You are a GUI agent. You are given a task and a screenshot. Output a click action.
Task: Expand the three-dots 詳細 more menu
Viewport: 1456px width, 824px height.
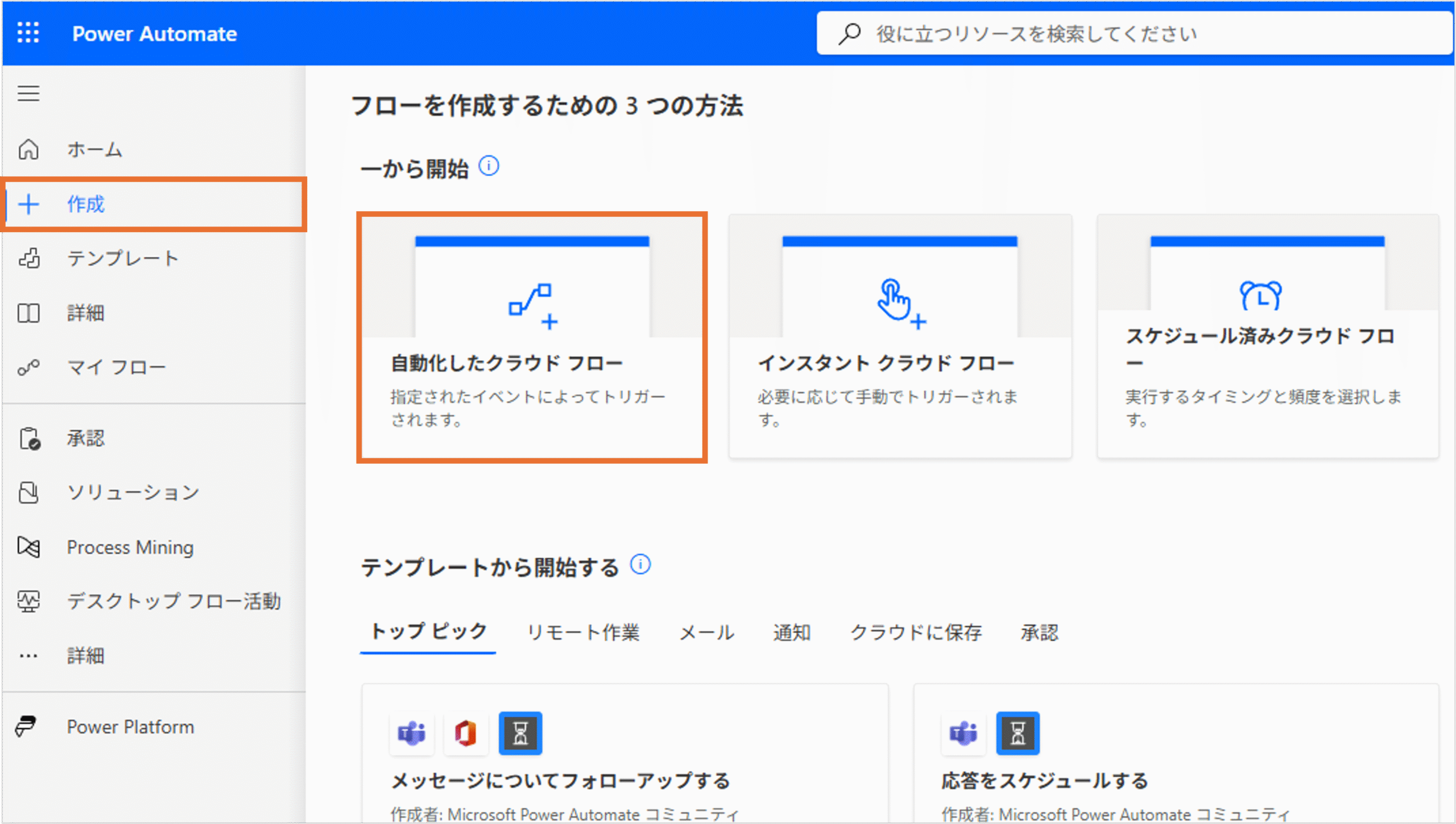pyautogui.click(x=28, y=656)
